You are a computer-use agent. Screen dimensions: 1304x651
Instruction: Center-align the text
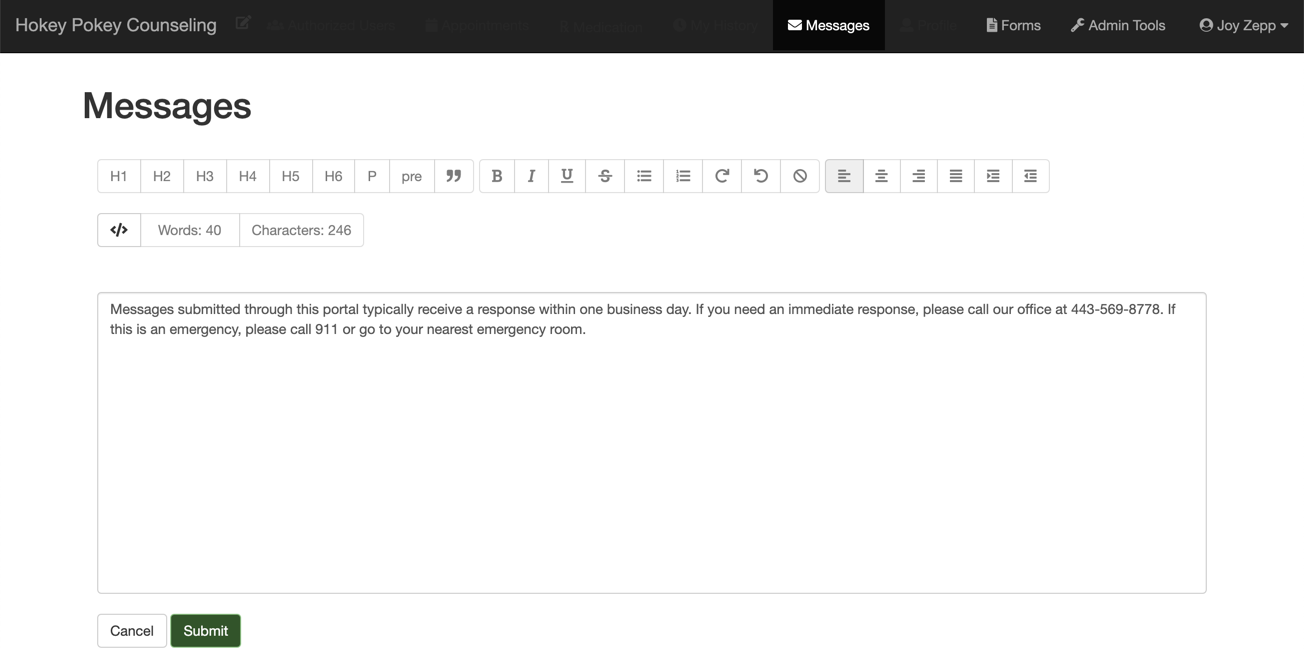click(881, 176)
